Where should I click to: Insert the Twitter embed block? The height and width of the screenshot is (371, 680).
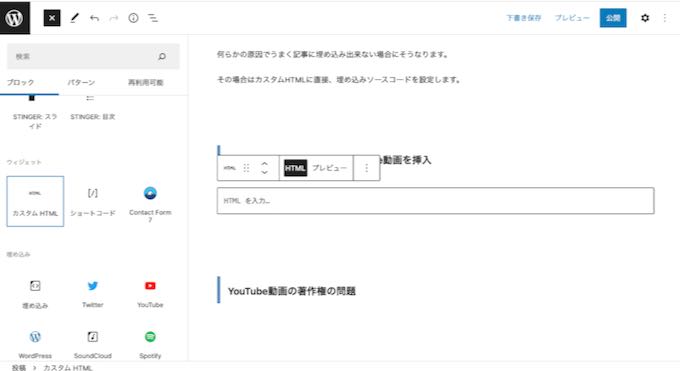click(92, 294)
